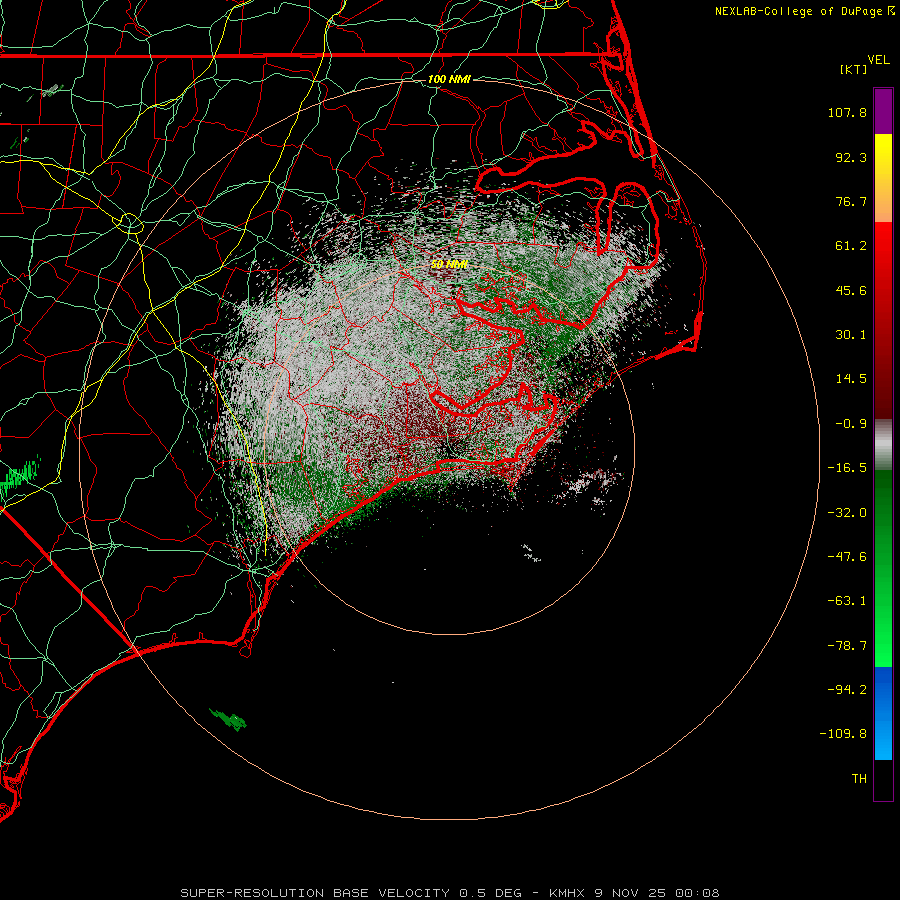Click the 100 NMI range ring label
900x900 pixels.
click(449, 79)
